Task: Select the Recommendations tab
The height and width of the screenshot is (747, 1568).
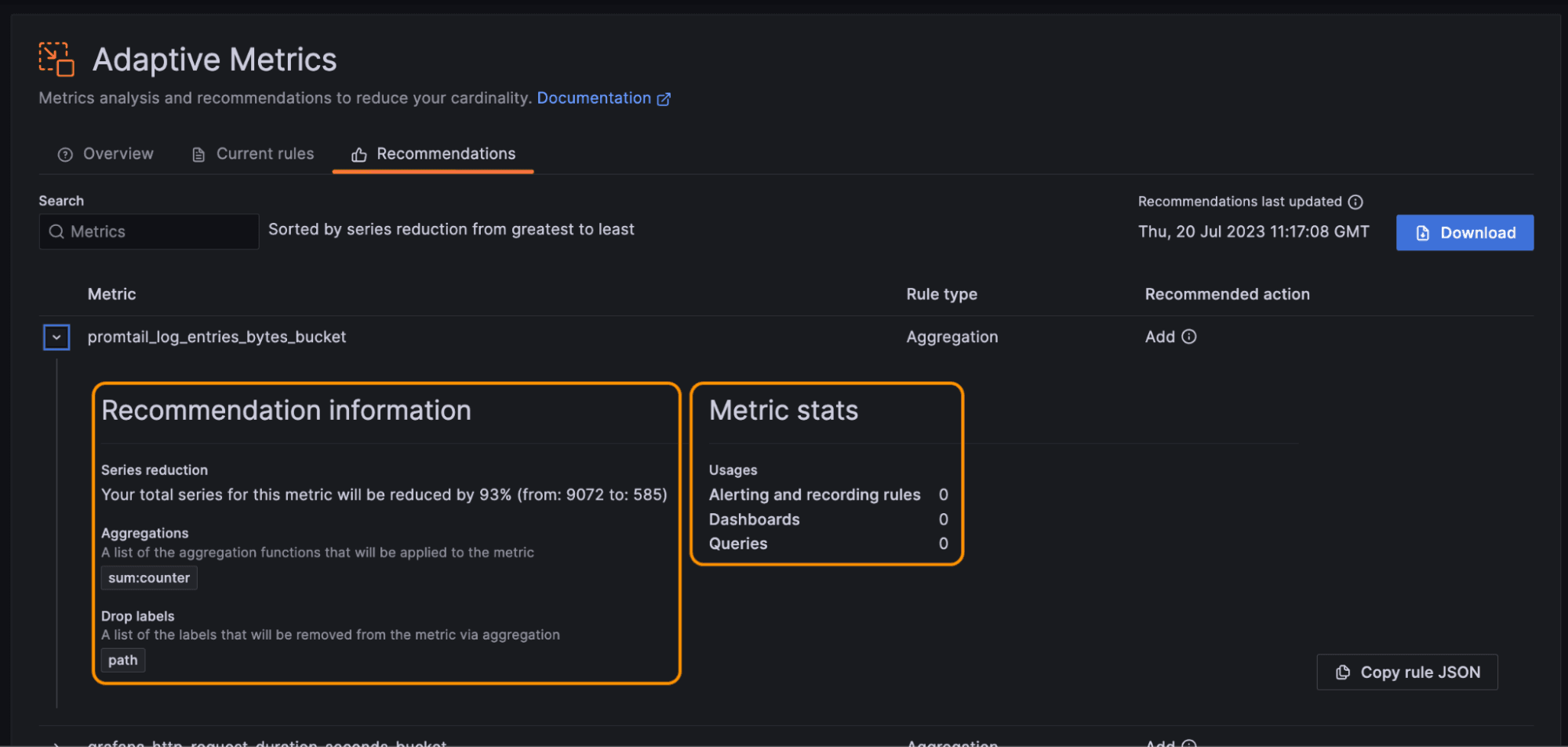Action: (x=446, y=154)
